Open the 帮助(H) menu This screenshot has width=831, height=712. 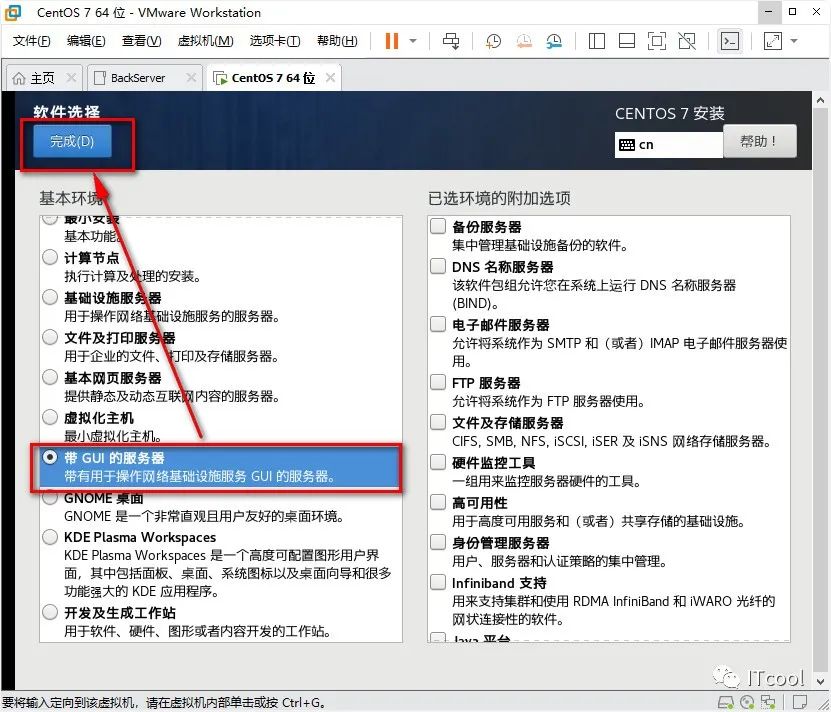click(x=337, y=41)
